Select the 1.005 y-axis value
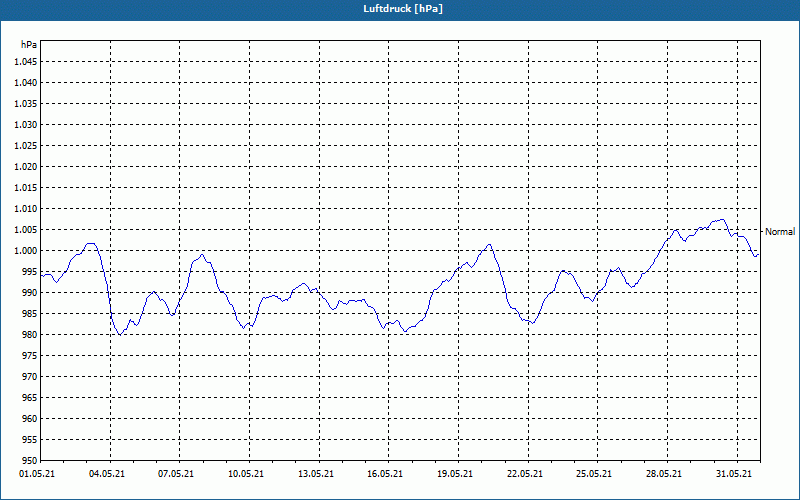Screen dimensions: 800x500 (26, 230)
